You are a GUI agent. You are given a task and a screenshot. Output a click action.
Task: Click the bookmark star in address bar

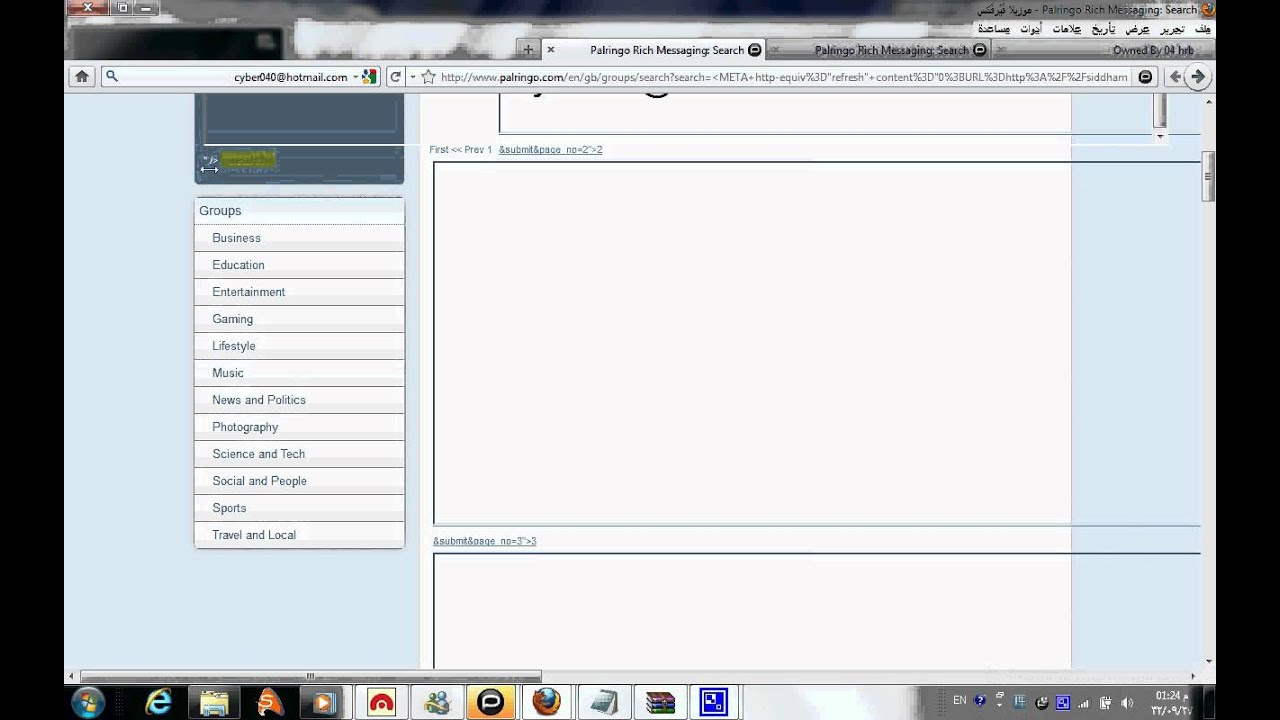[428, 77]
